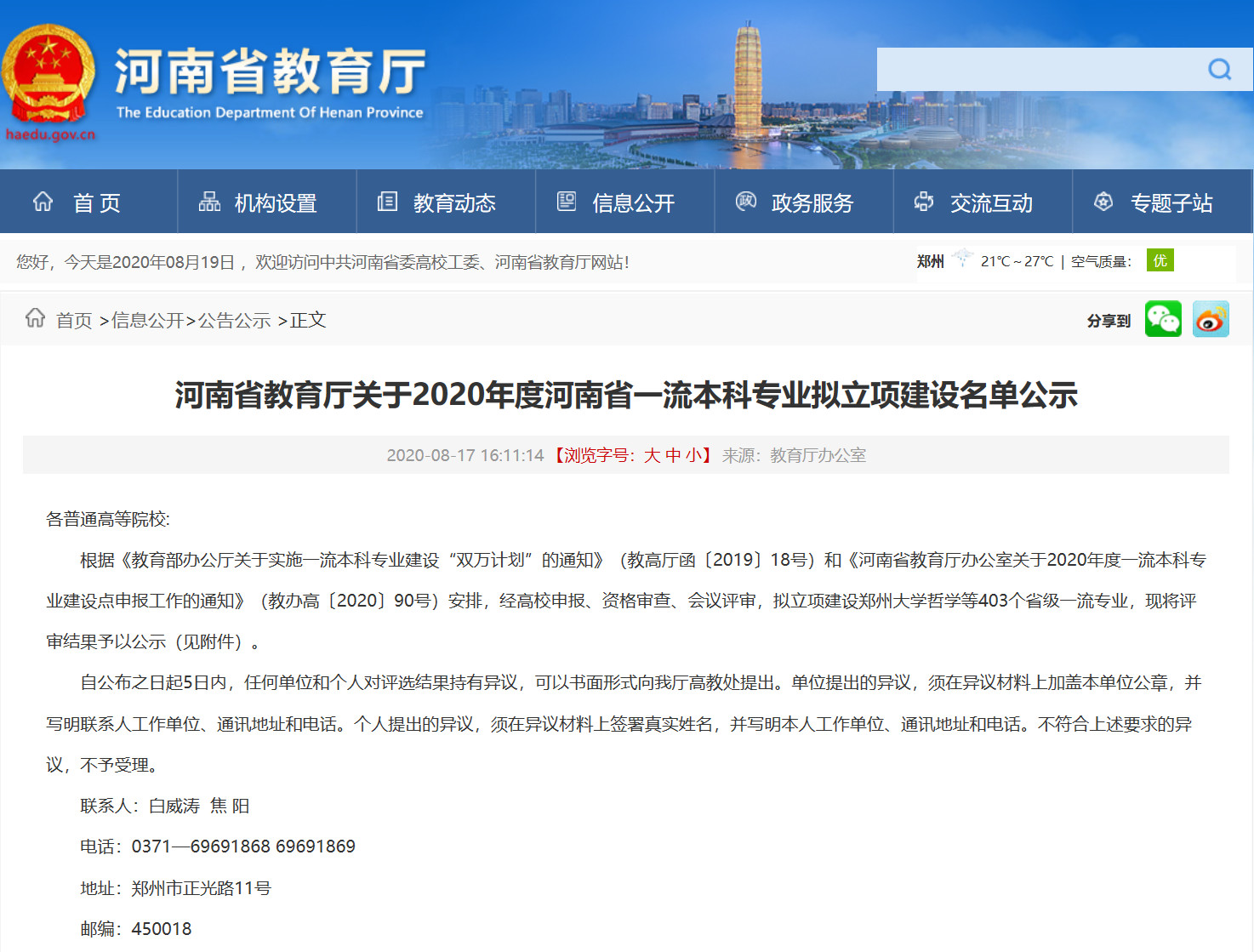1254x952 pixels.
Task: Click the house icon beside 首页 in navigation
Action: (x=43, y=202)
